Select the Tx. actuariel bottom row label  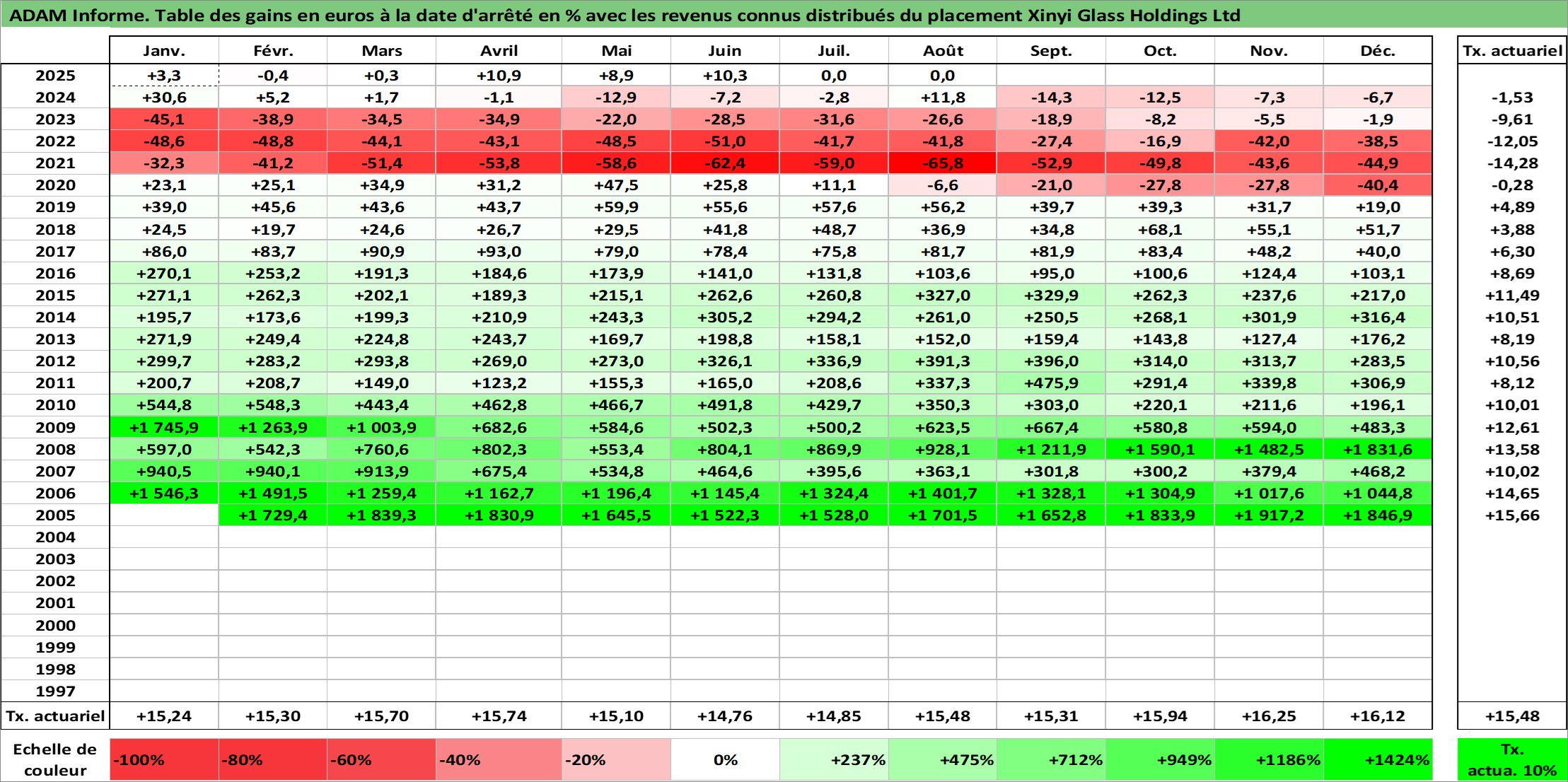(x=55, y=716)
